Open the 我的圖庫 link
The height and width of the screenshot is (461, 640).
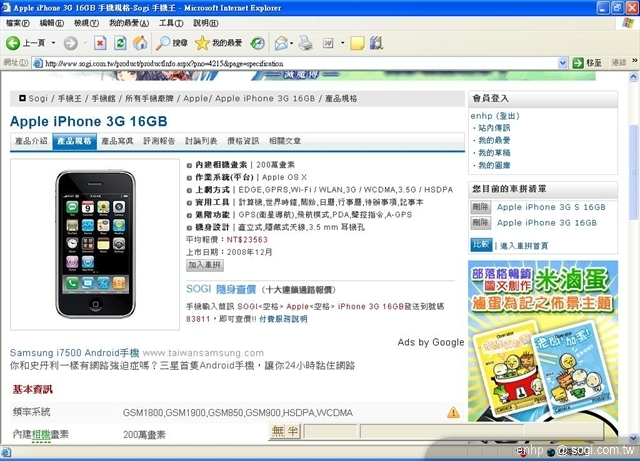pos(494,165)
